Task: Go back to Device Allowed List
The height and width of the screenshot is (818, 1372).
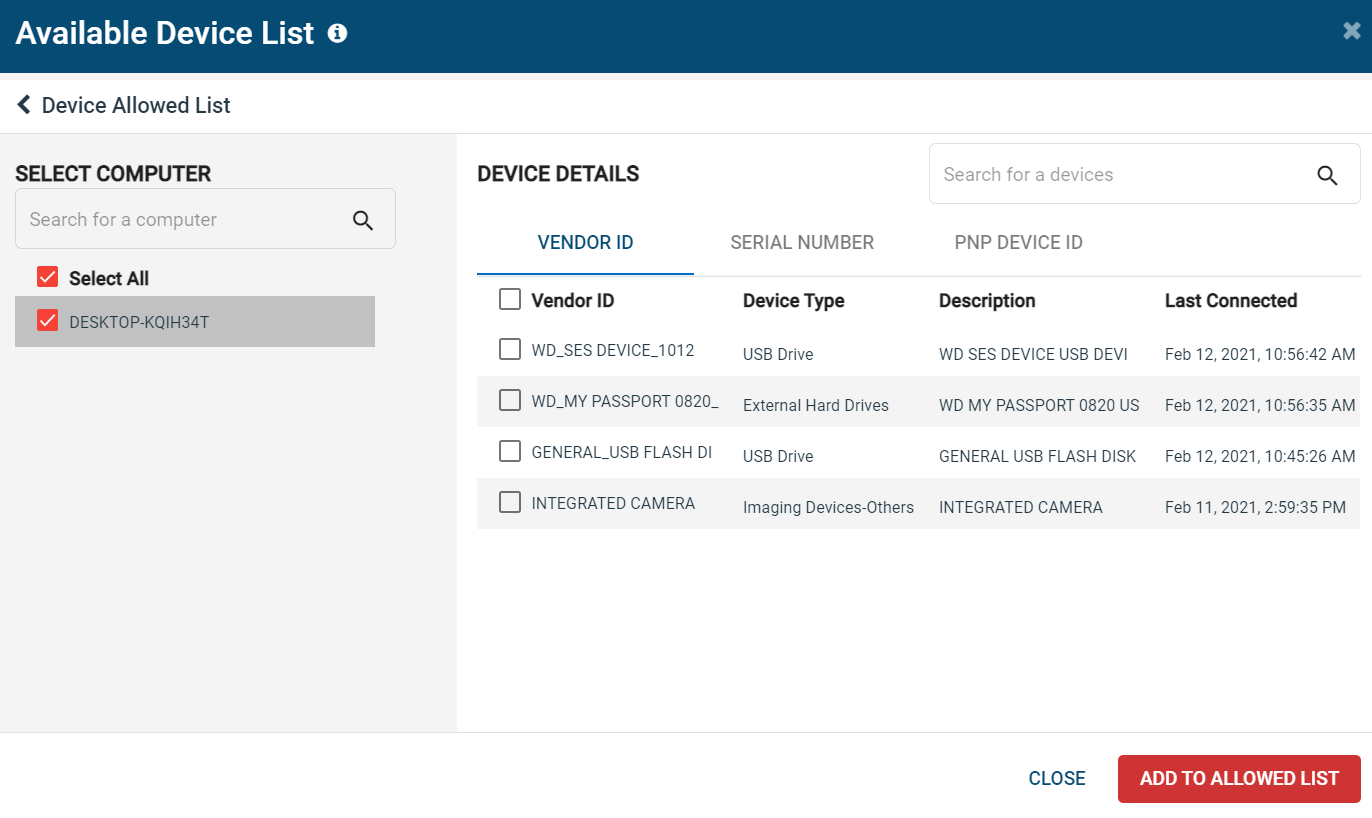Action: tap(136, 105)
